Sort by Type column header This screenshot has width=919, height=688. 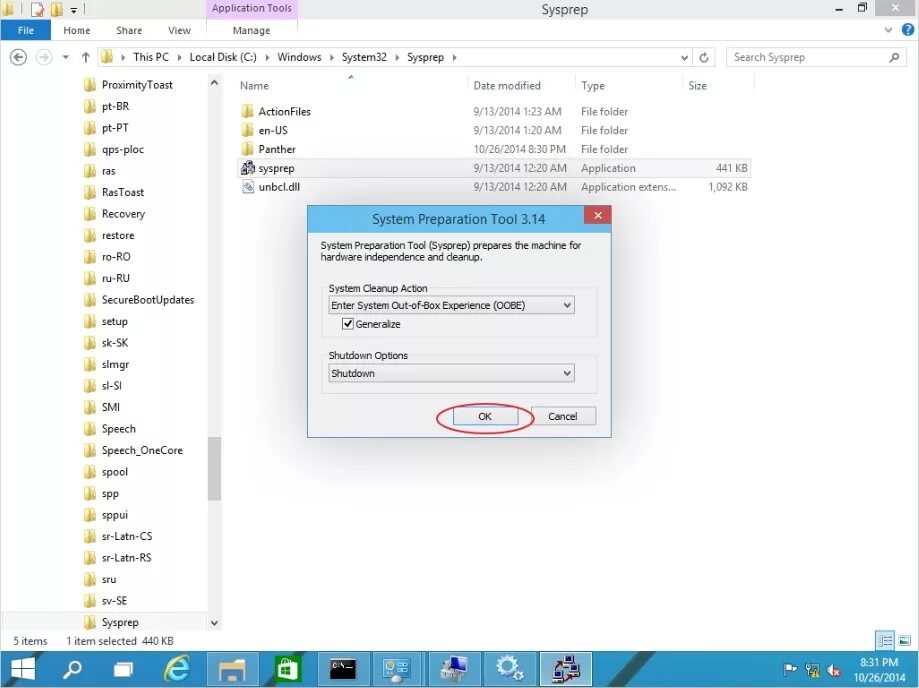[593, 86]
